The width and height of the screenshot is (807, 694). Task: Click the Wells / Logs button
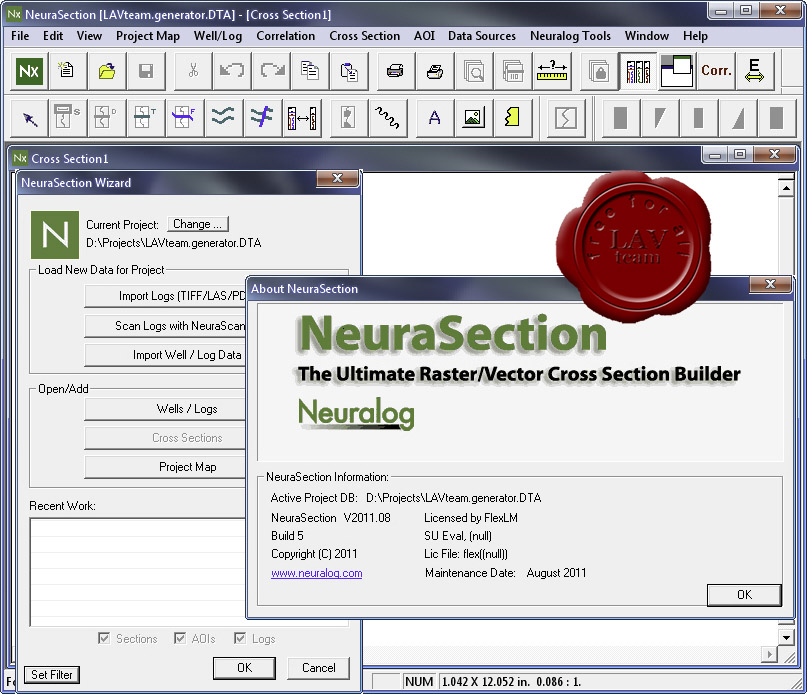165,409
